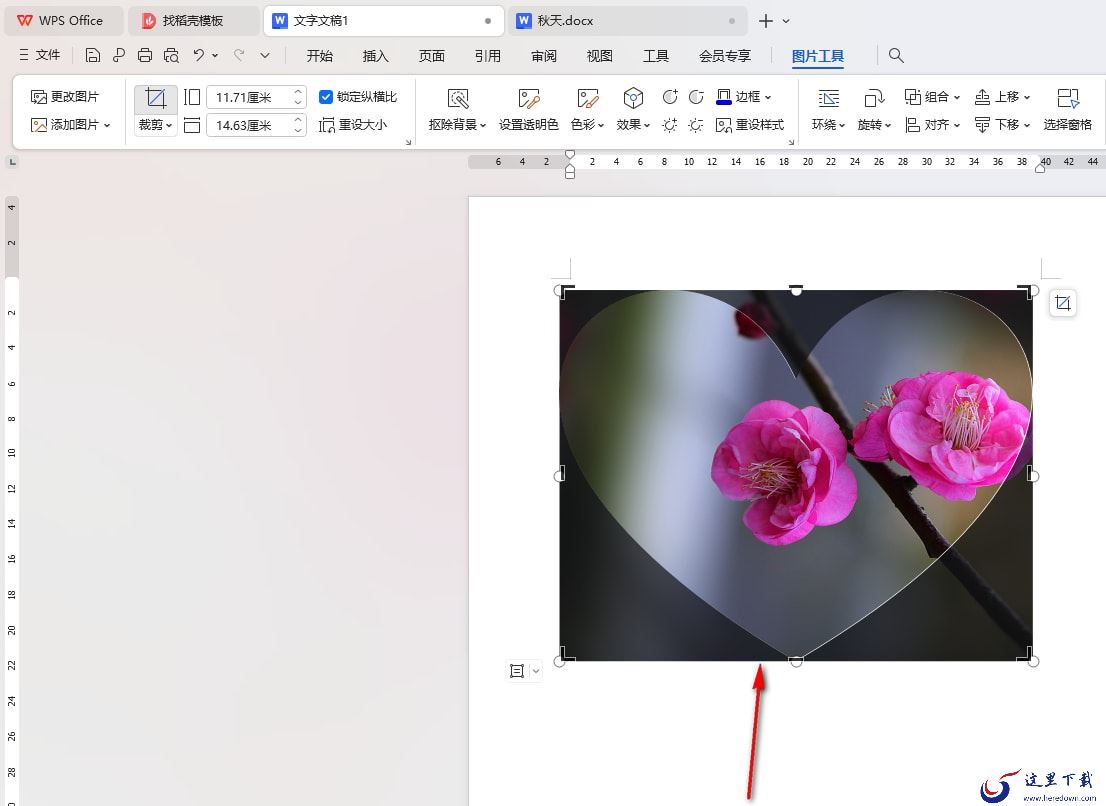The image size is (1106, 806).
Task: Select the 图片工具 Picture Tools tab
Action: tap(818, 56)
